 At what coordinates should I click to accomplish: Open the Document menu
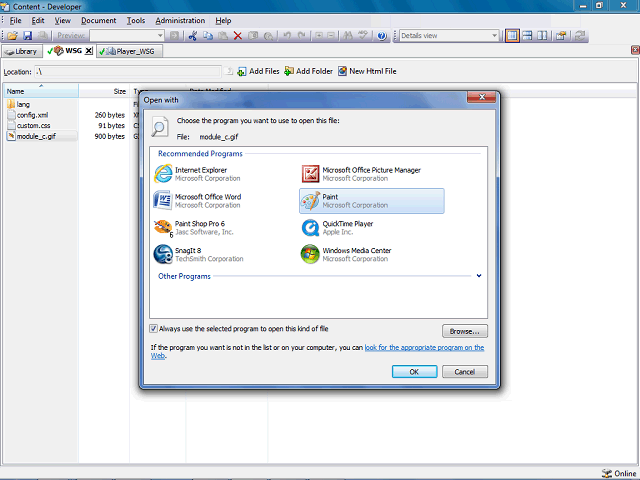pyautogui.click(x=98, y=20)
